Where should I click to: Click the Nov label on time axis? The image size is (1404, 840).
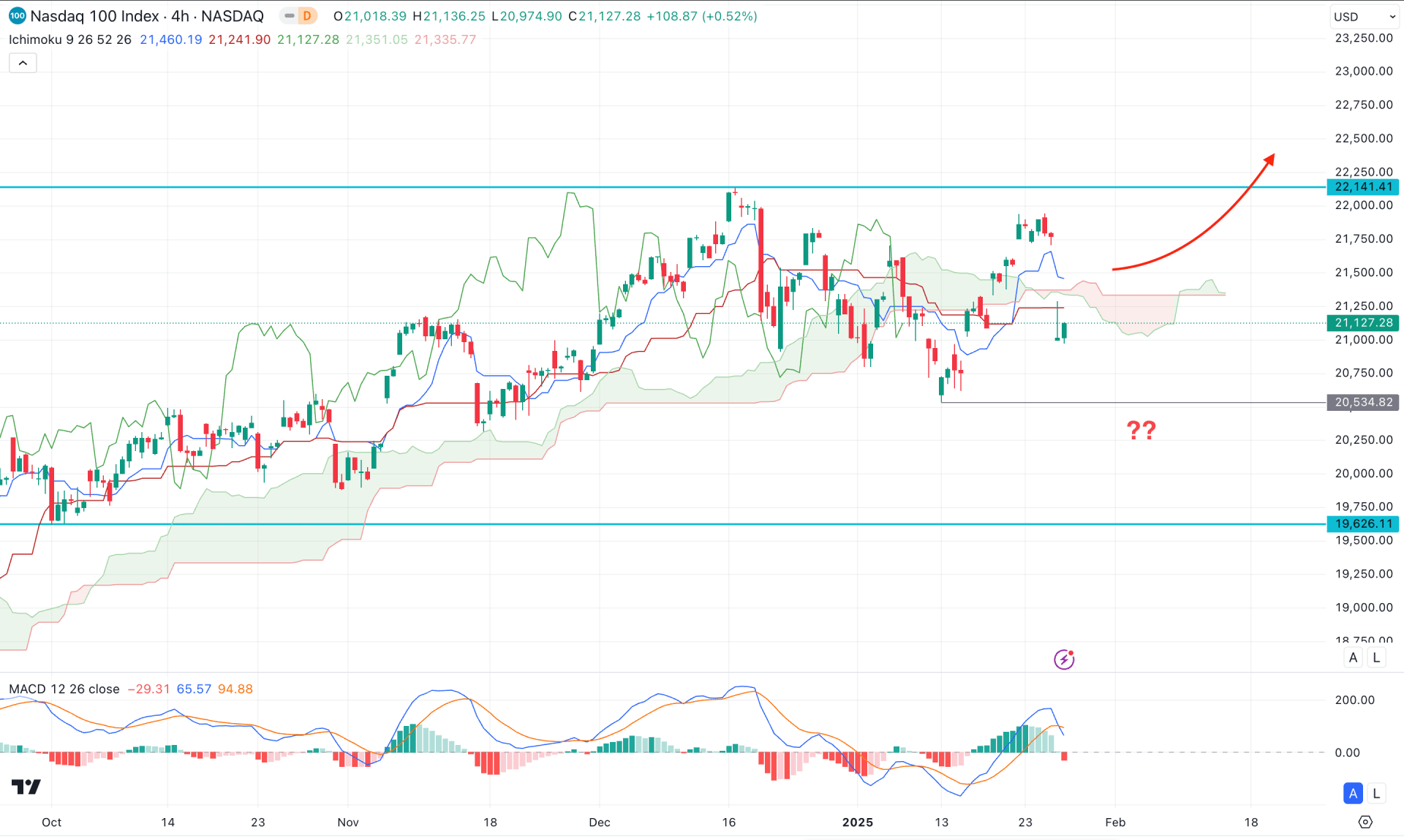click(348, 822)
